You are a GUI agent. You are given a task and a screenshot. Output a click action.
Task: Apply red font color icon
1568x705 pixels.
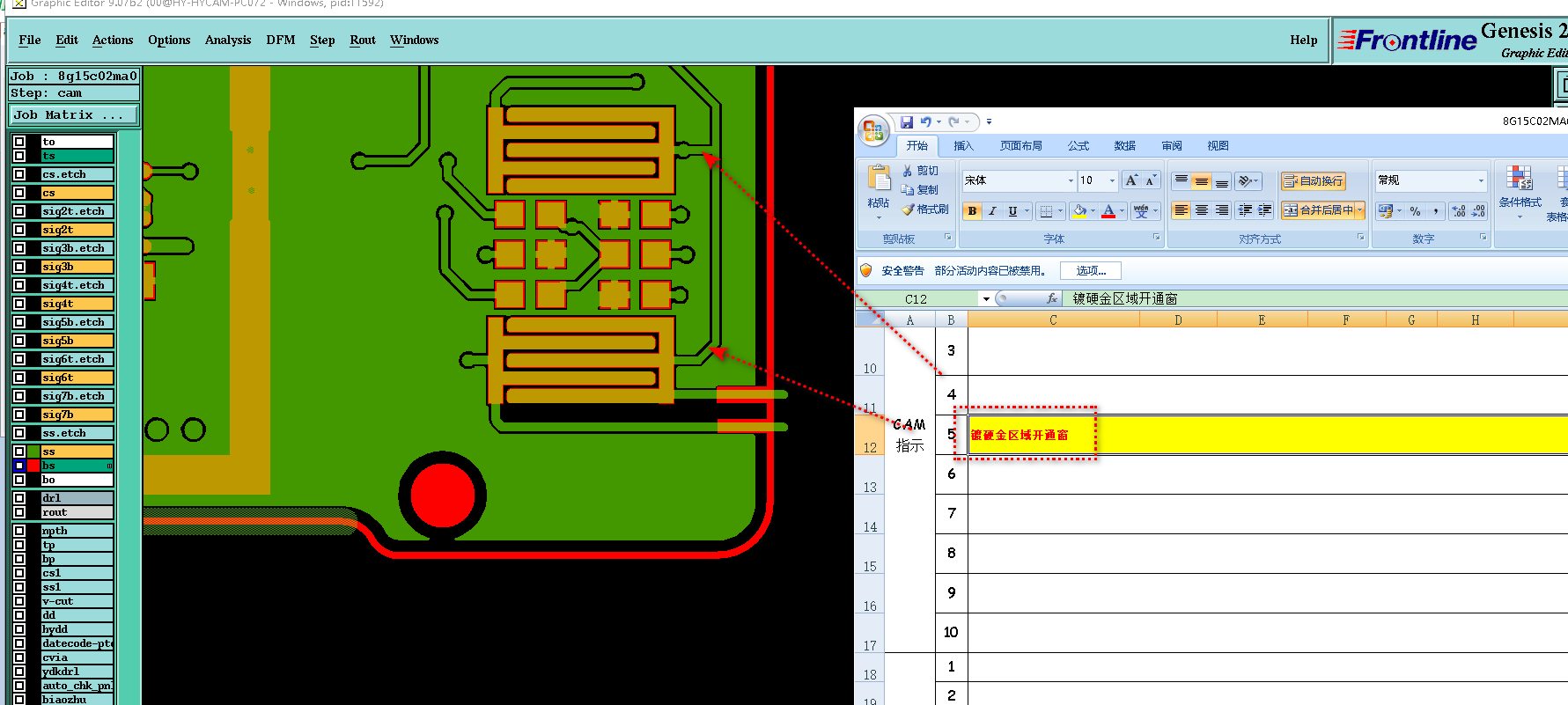(1108, 211)
